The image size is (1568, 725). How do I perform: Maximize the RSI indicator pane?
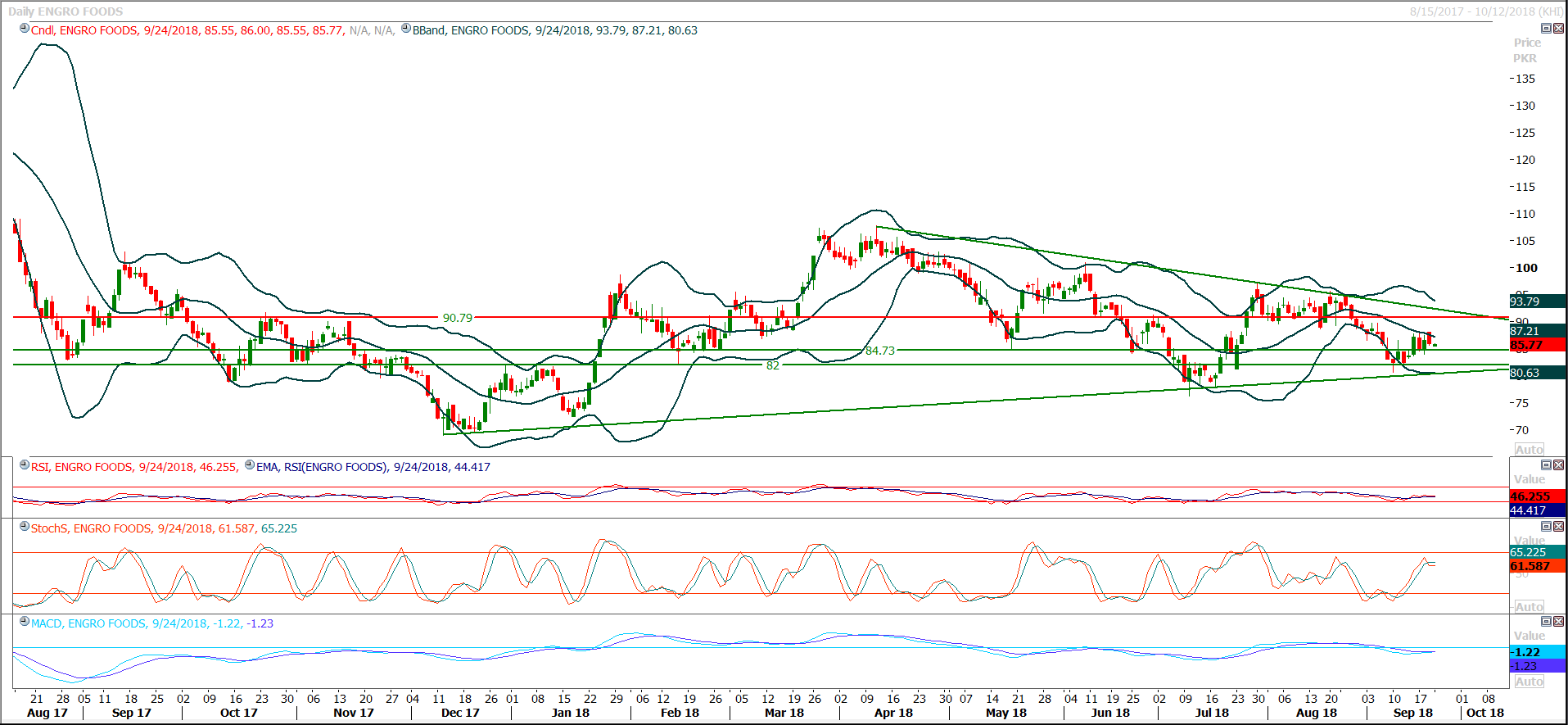[1546, 465]
